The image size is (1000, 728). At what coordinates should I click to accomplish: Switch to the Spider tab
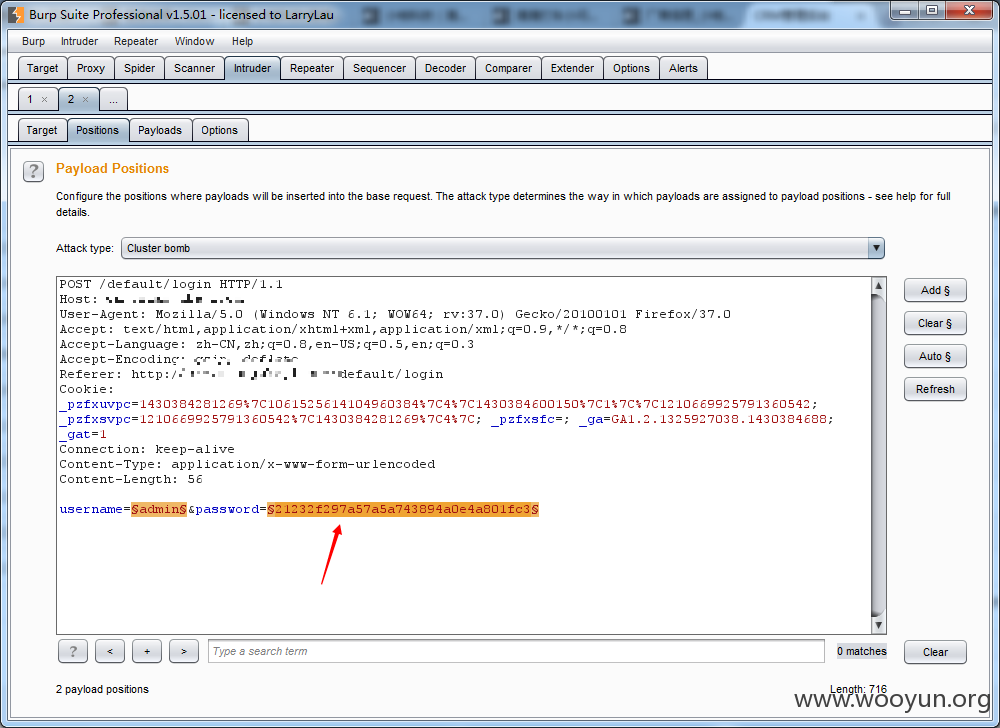click(139, 68)
